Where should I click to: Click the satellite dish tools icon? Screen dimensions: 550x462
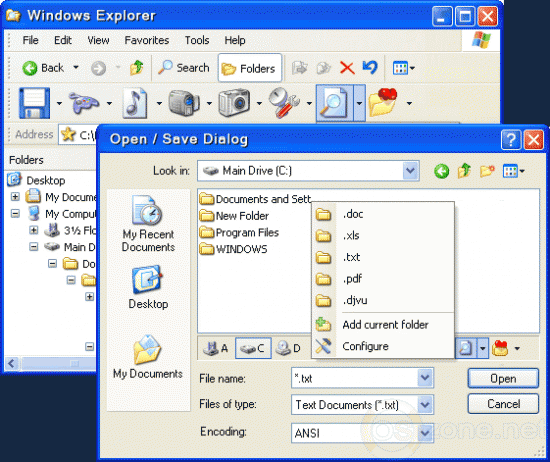[x=284, y=103]
